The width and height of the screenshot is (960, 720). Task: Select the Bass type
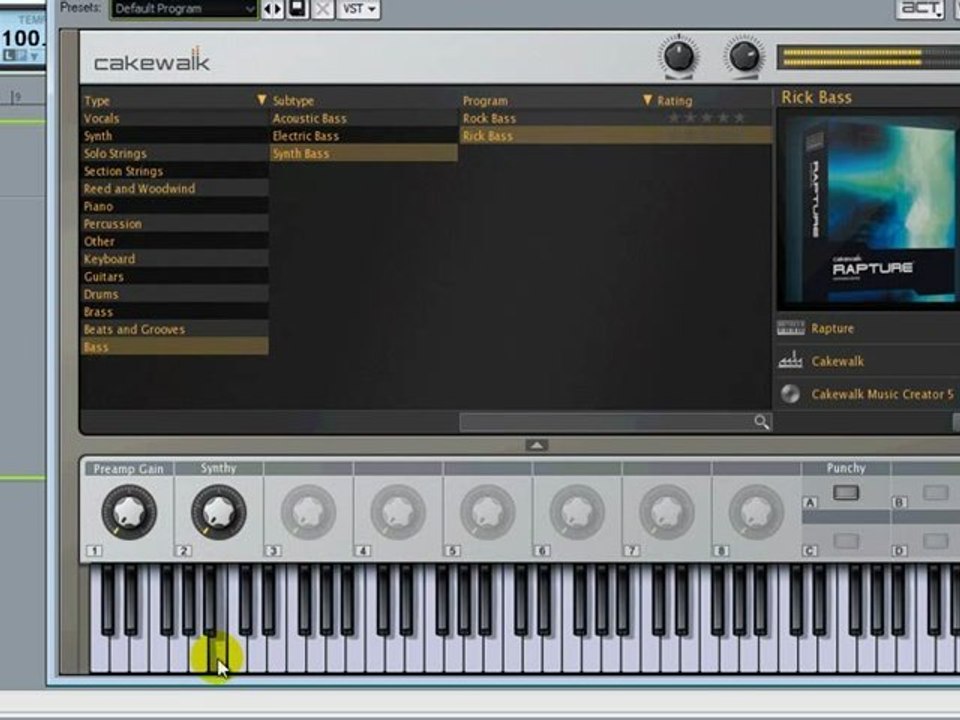[174, 347]
